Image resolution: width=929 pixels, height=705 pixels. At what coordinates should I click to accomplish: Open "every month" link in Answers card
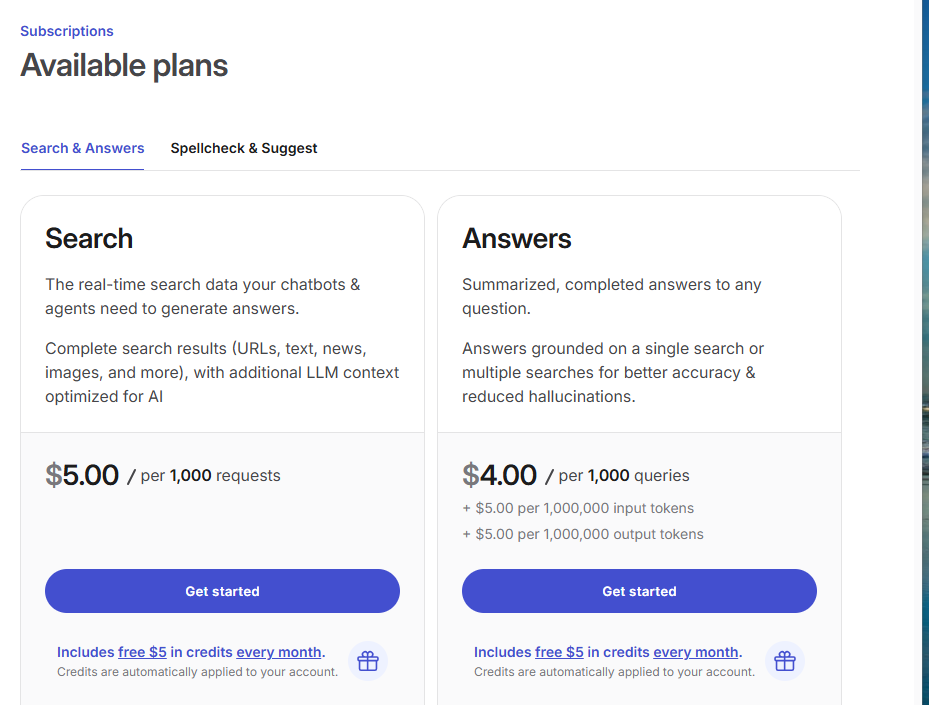point(696,652)
